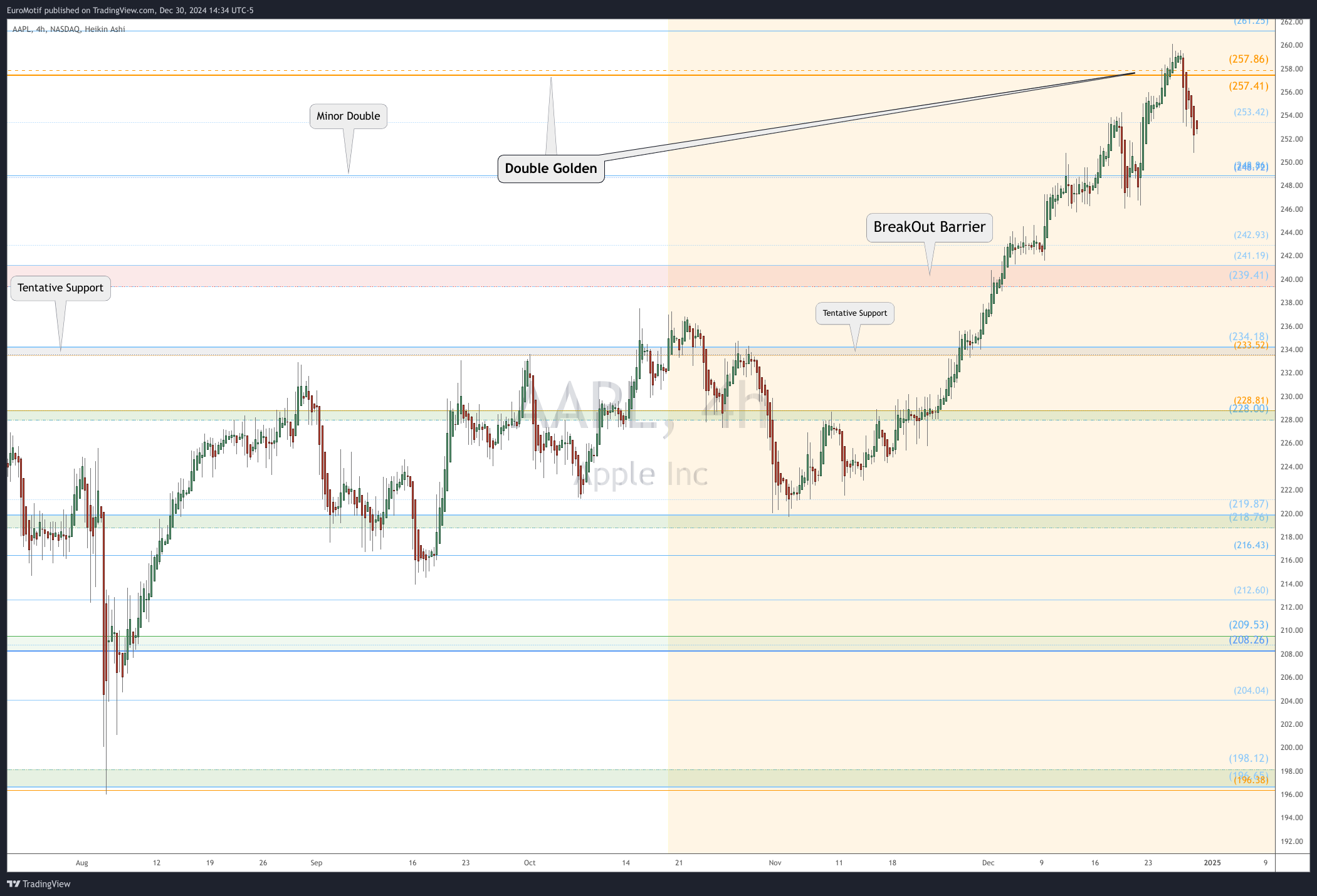Click the Aug label on time axis

(82, 863)
